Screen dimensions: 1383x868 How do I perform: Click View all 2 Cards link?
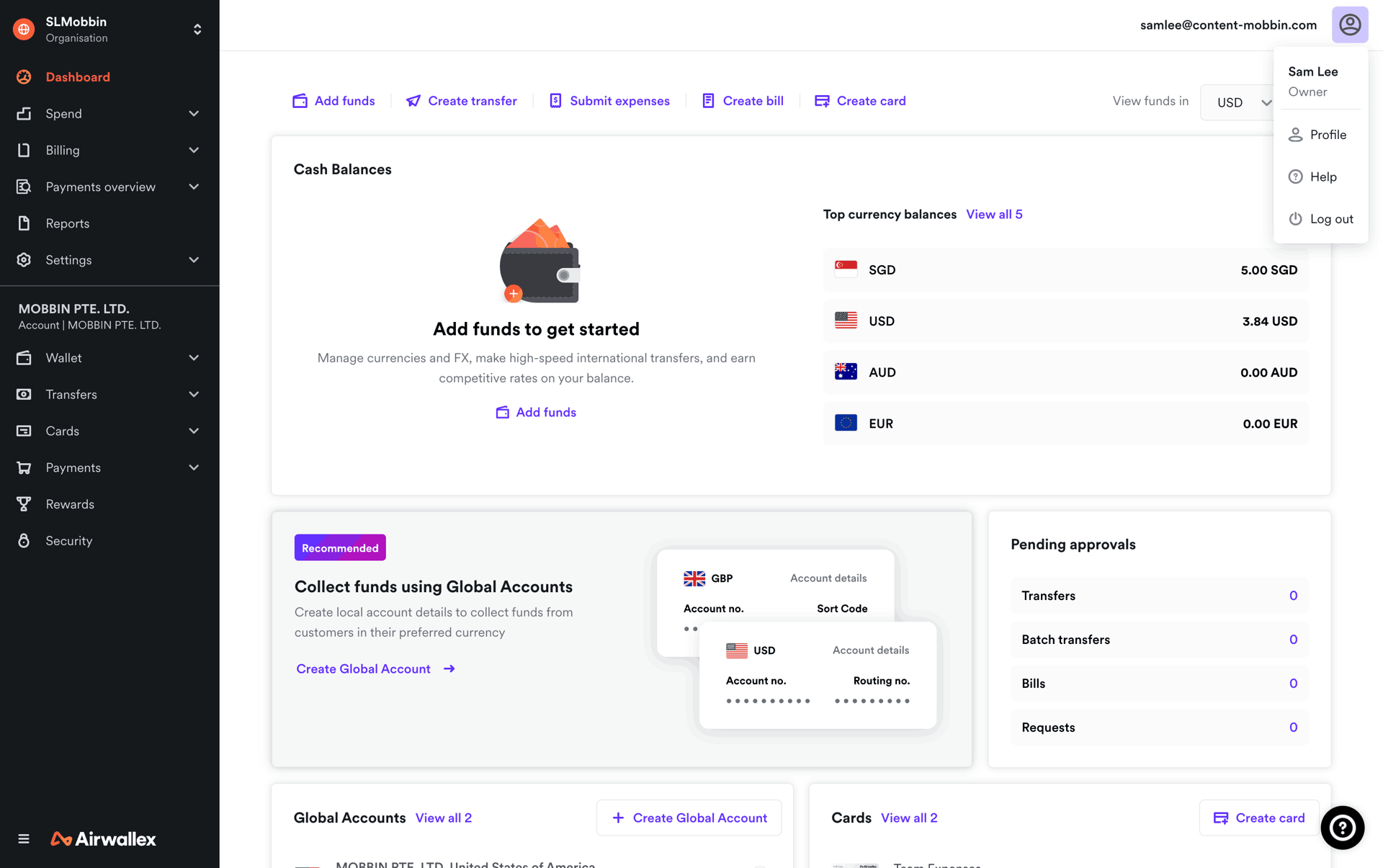point(909,818)
